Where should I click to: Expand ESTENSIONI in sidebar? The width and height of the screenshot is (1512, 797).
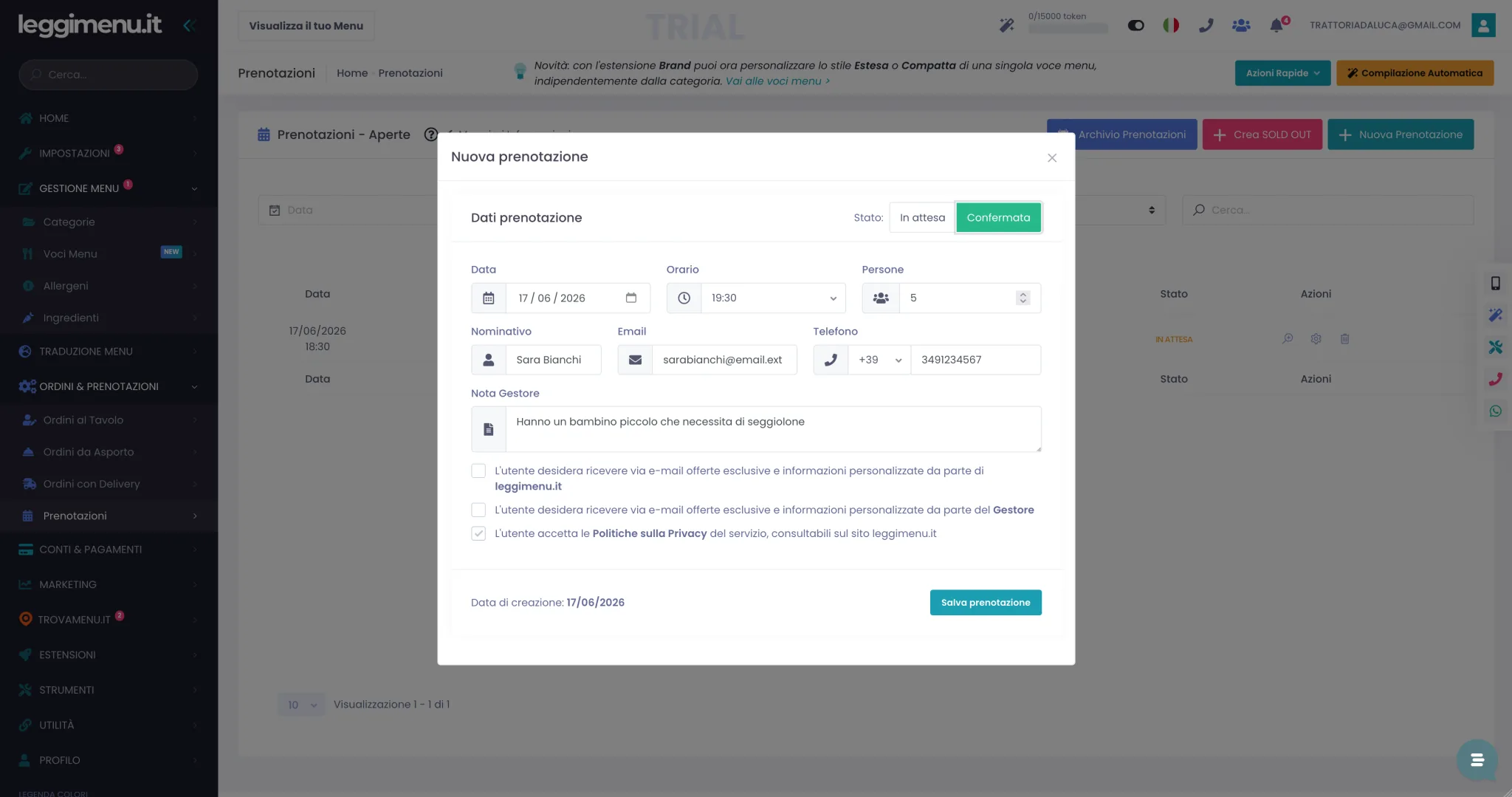pyautogui.click(x=109, y=654)
